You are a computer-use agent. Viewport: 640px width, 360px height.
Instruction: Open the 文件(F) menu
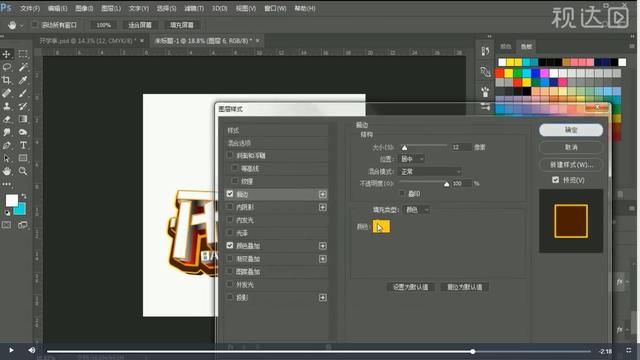pos(30,8)
